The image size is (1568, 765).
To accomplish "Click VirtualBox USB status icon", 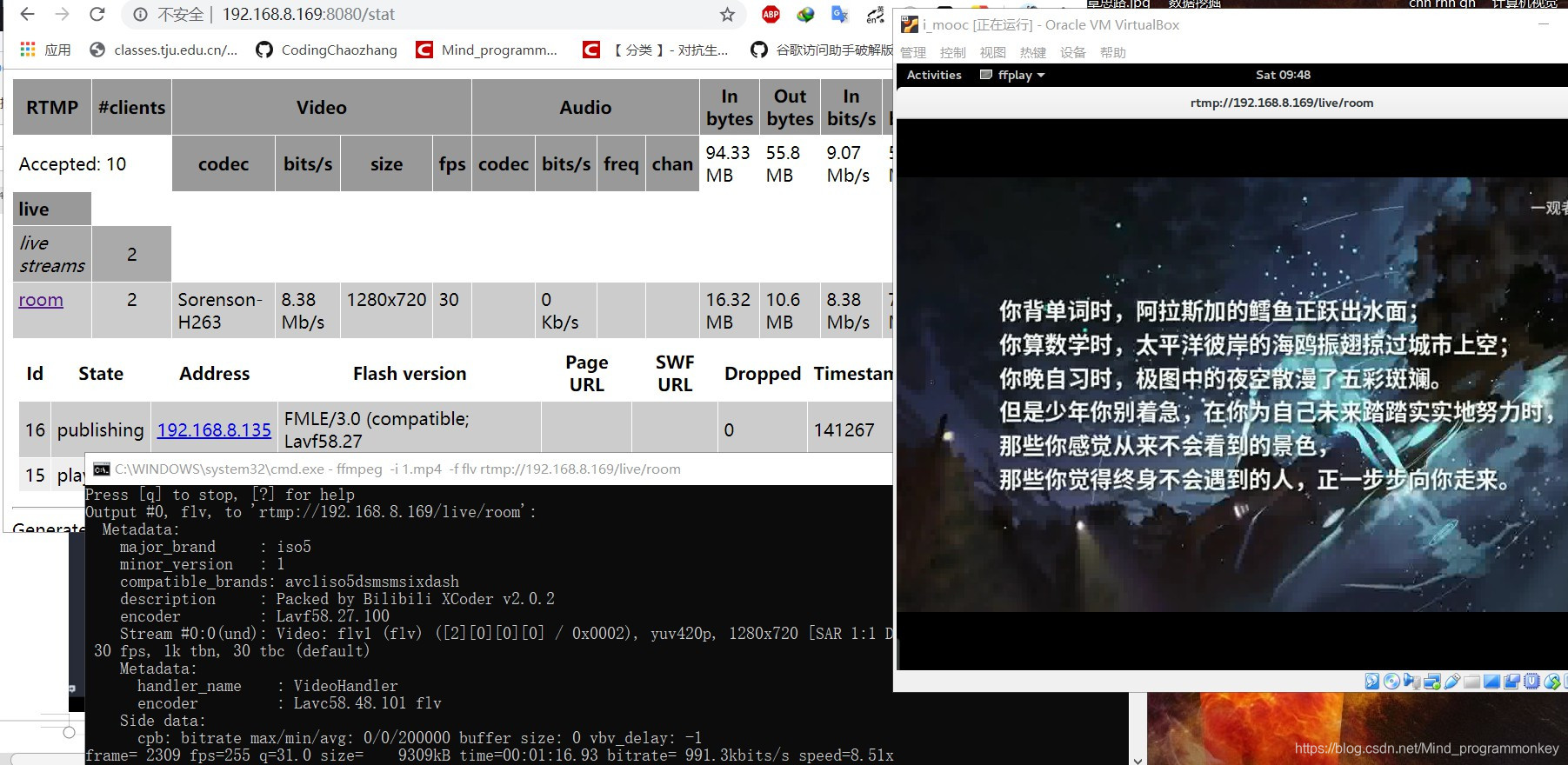I will (x=1452, y=682).
